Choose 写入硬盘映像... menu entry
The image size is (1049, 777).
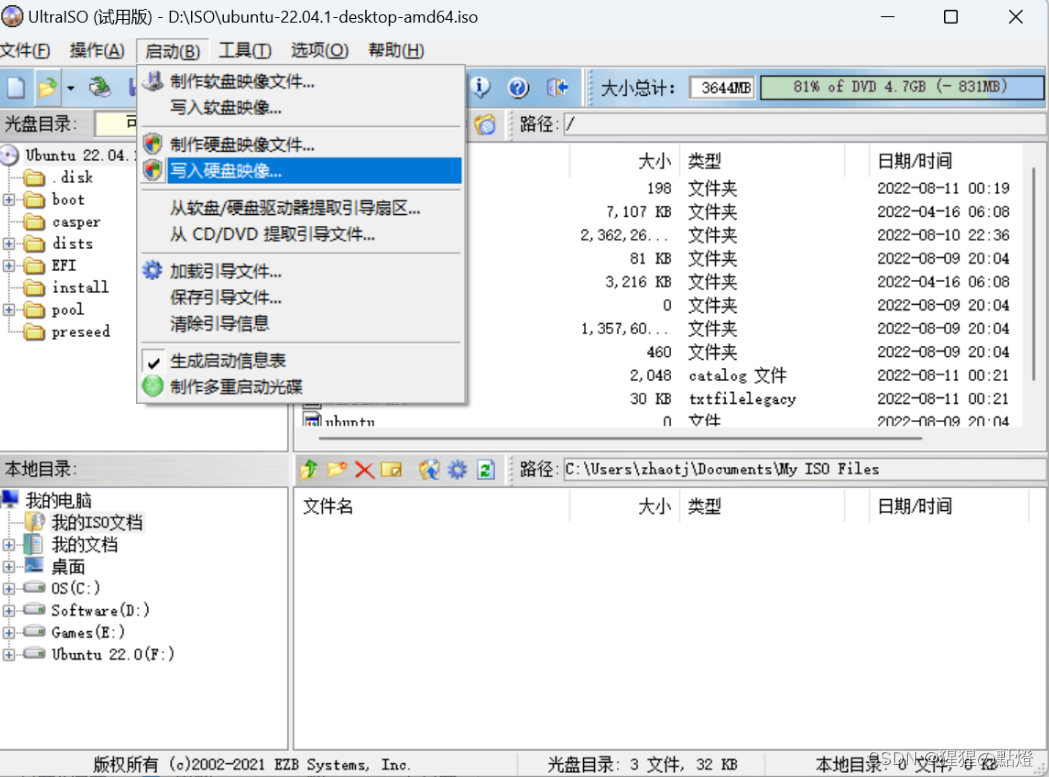coord(301,171)
